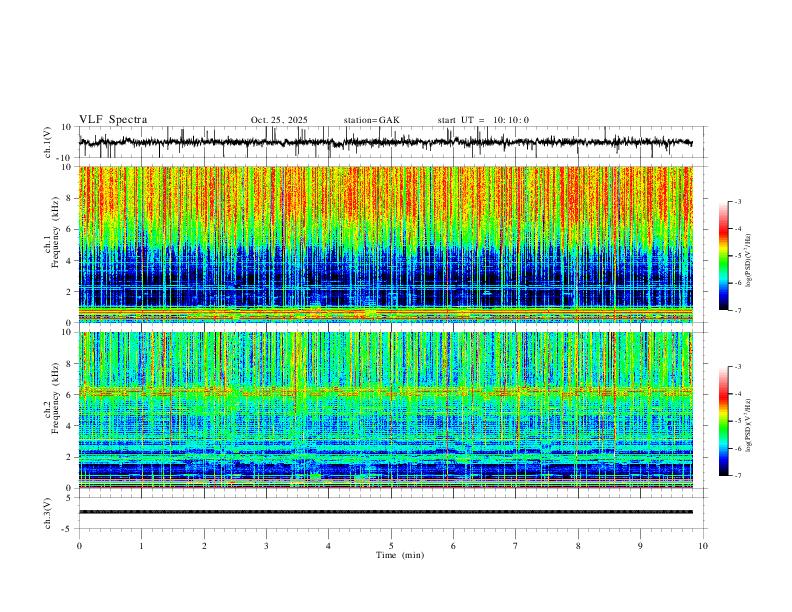Image resolution: width=792 pixels, height=612 pixels.
Task: Click the "start UT = 10:10:0" text
Action: 483,120
